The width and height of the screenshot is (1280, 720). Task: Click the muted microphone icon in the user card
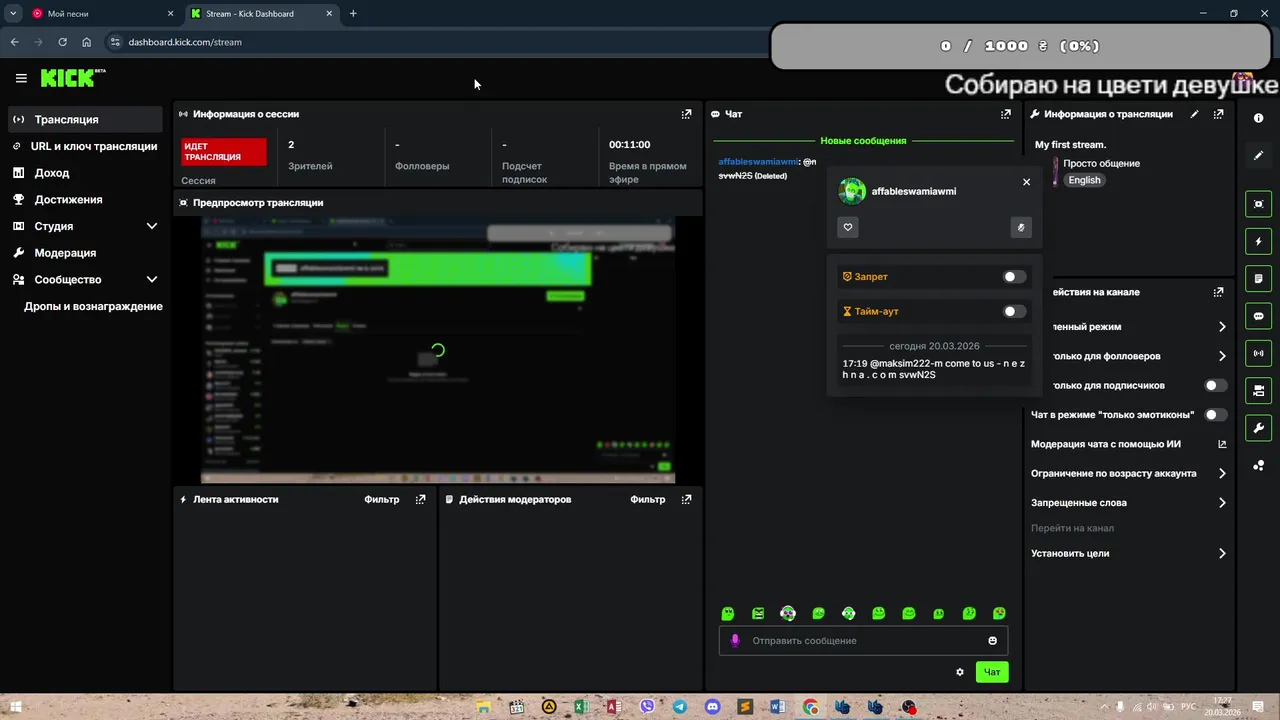[x=1020, y=227]
